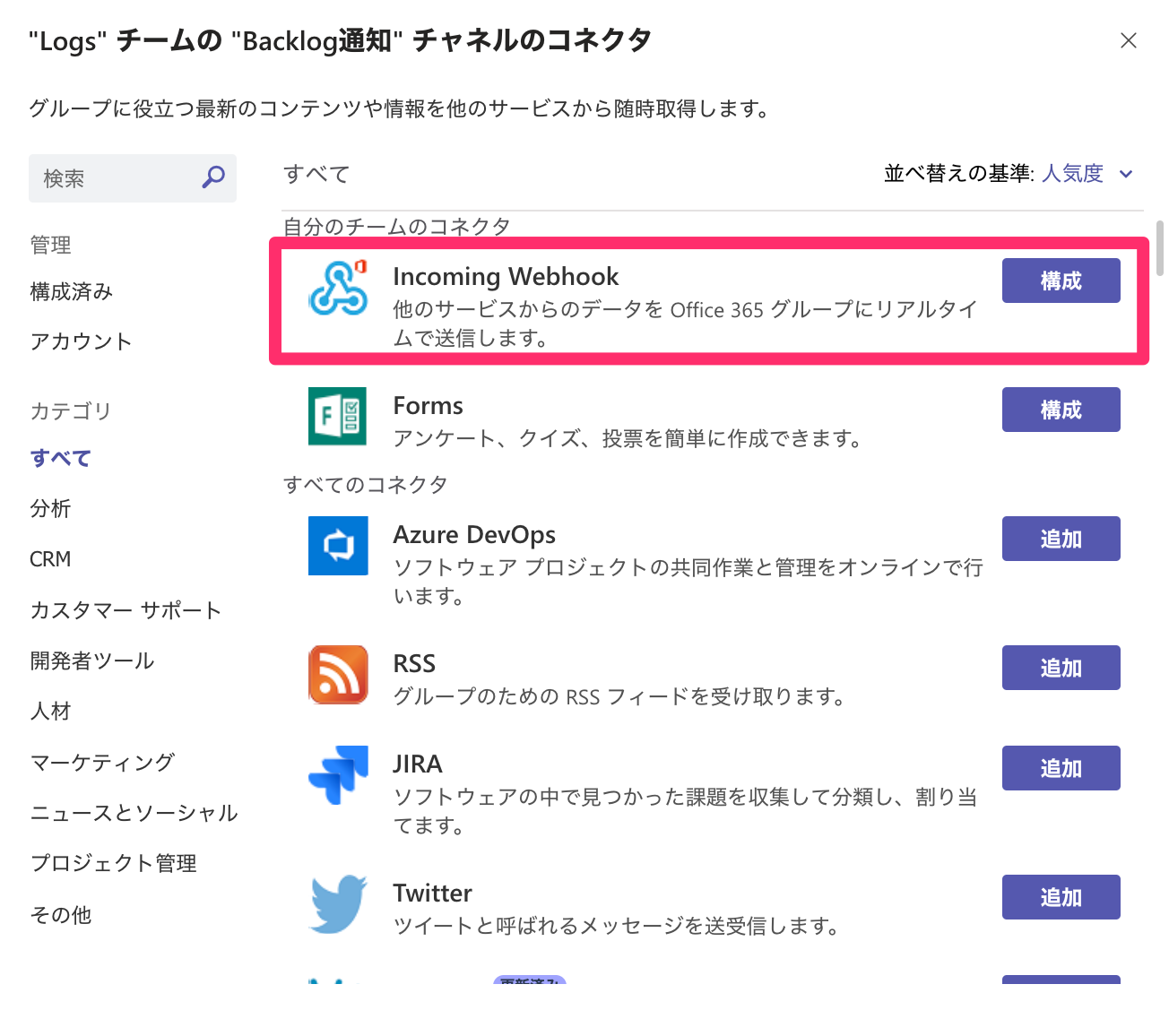Open 構成済み in the management list
Viewport: 1169px width, 1036px height.
72,292
